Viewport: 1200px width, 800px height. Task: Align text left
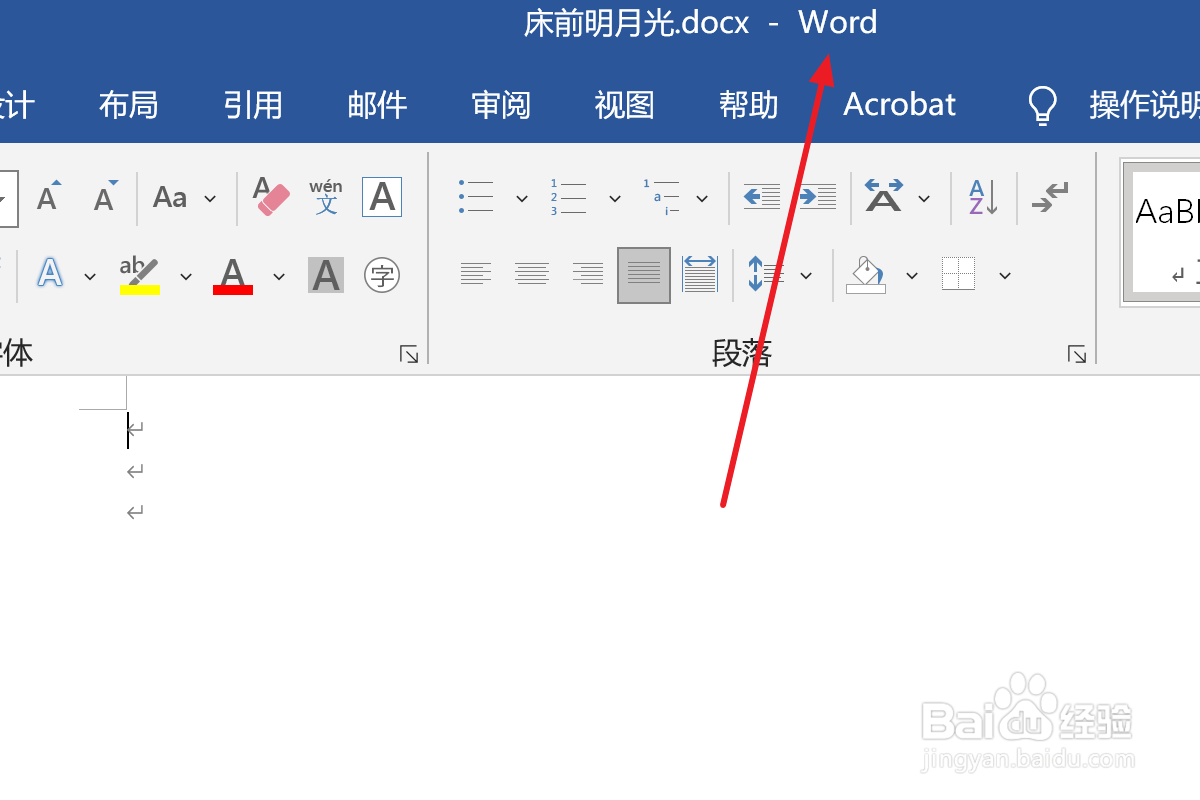point(476,273)
